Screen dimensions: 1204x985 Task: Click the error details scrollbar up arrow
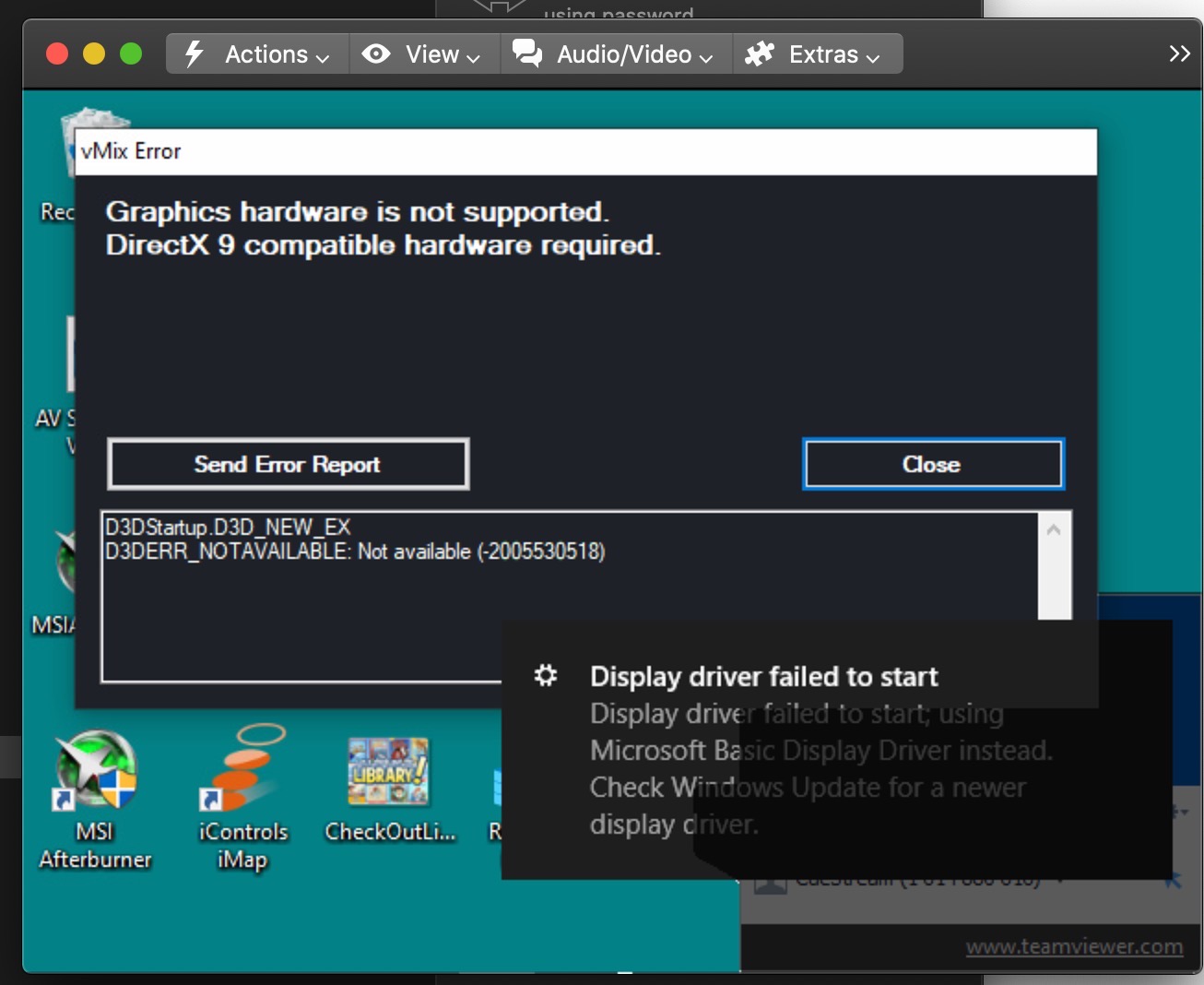[x=1054, y=529]
